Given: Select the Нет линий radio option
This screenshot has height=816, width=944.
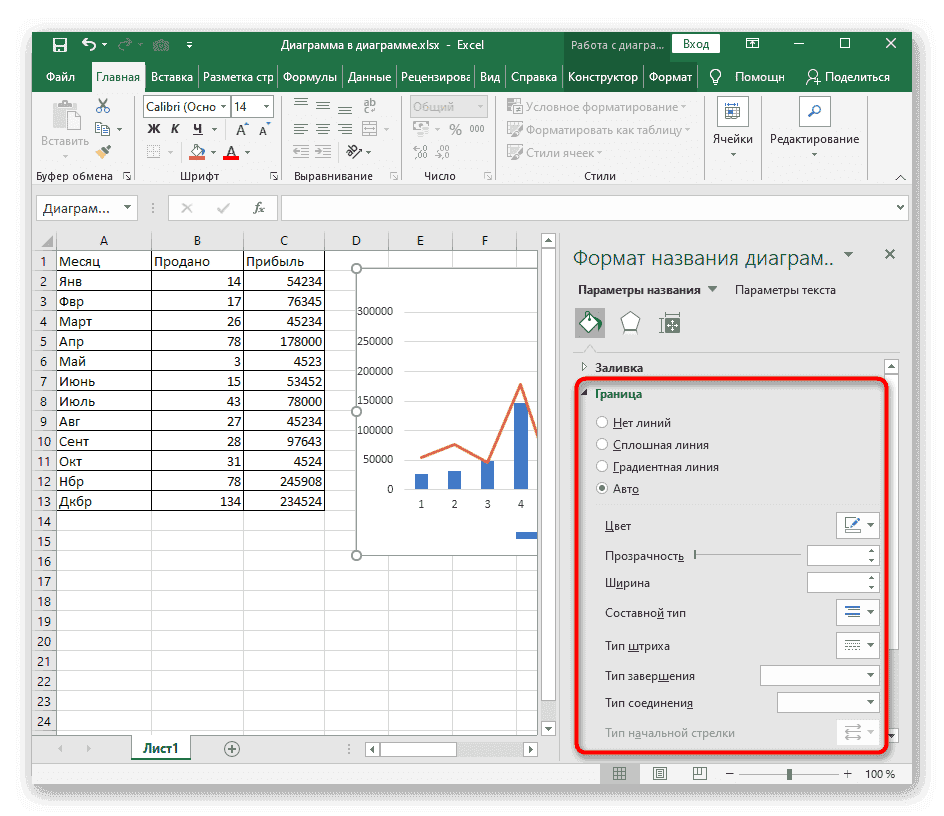Looking at the screenshot, I should pos(602,423).
